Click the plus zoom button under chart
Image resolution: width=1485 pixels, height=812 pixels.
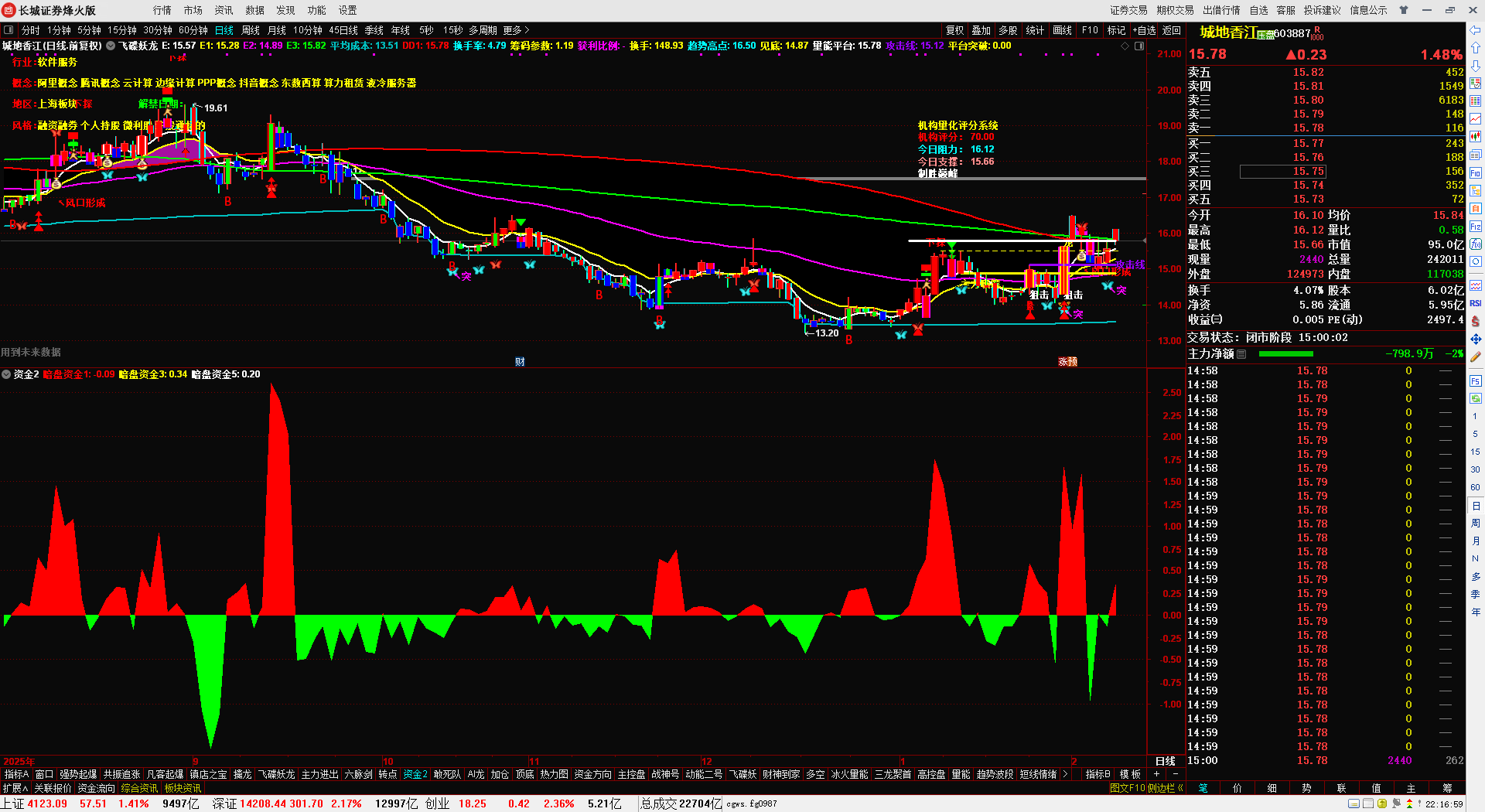(x=1157, y=774)
